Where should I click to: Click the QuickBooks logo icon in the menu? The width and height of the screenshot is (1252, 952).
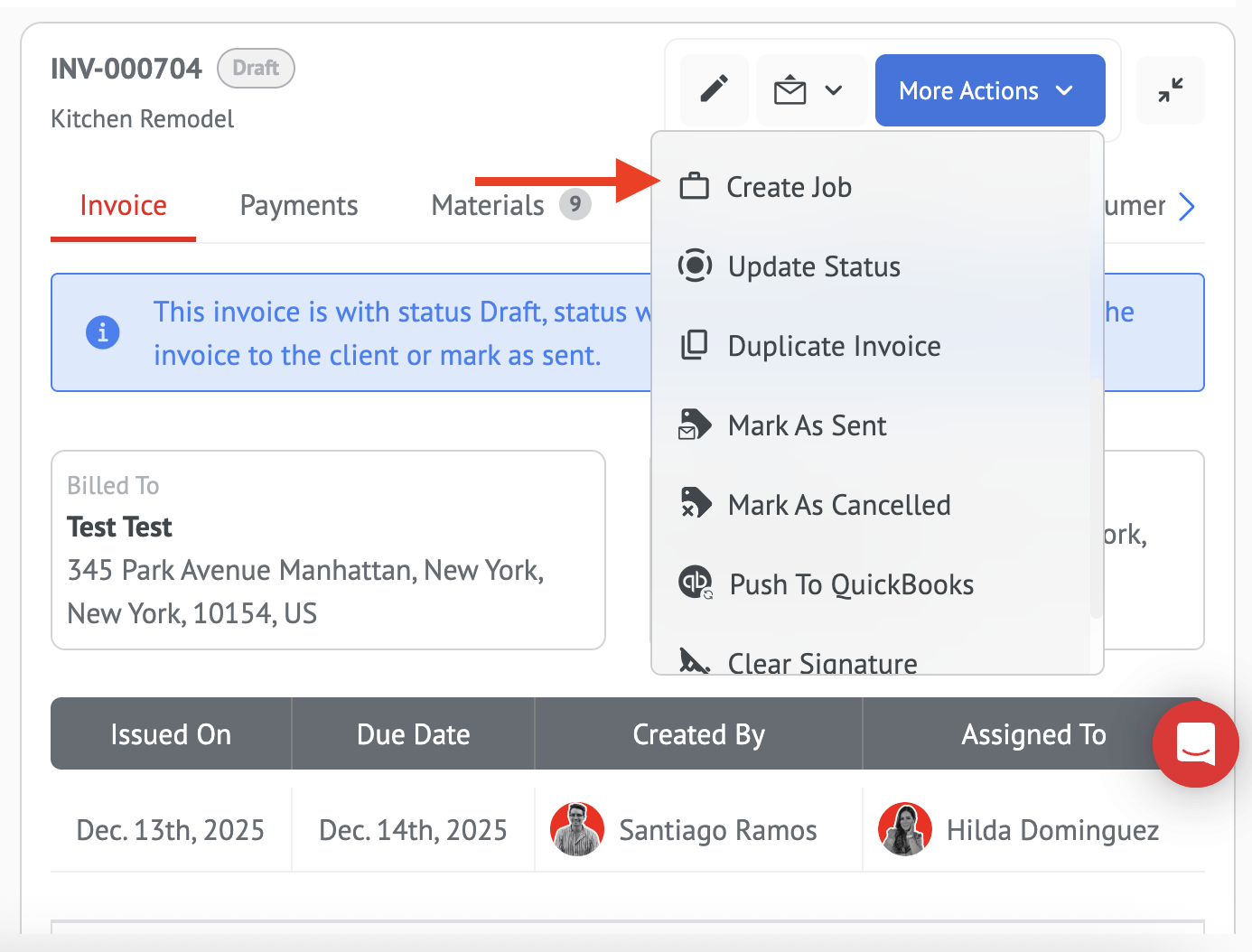[695, 583]
